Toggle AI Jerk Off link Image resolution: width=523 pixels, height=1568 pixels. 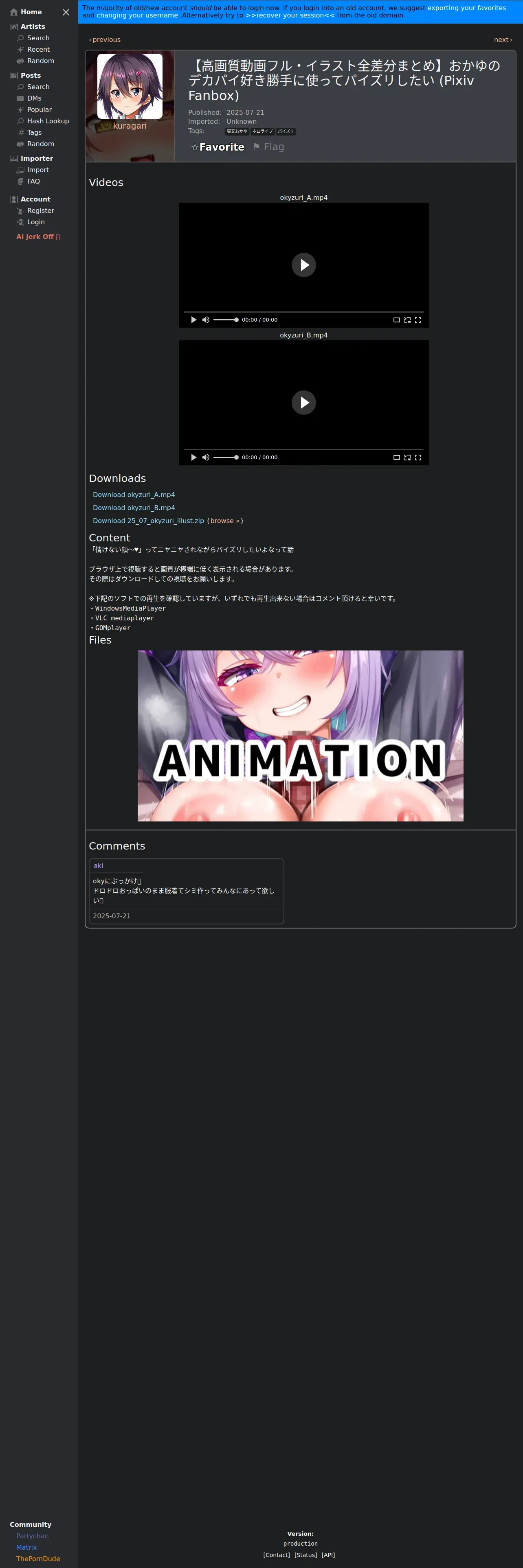[x=38, y=237]
